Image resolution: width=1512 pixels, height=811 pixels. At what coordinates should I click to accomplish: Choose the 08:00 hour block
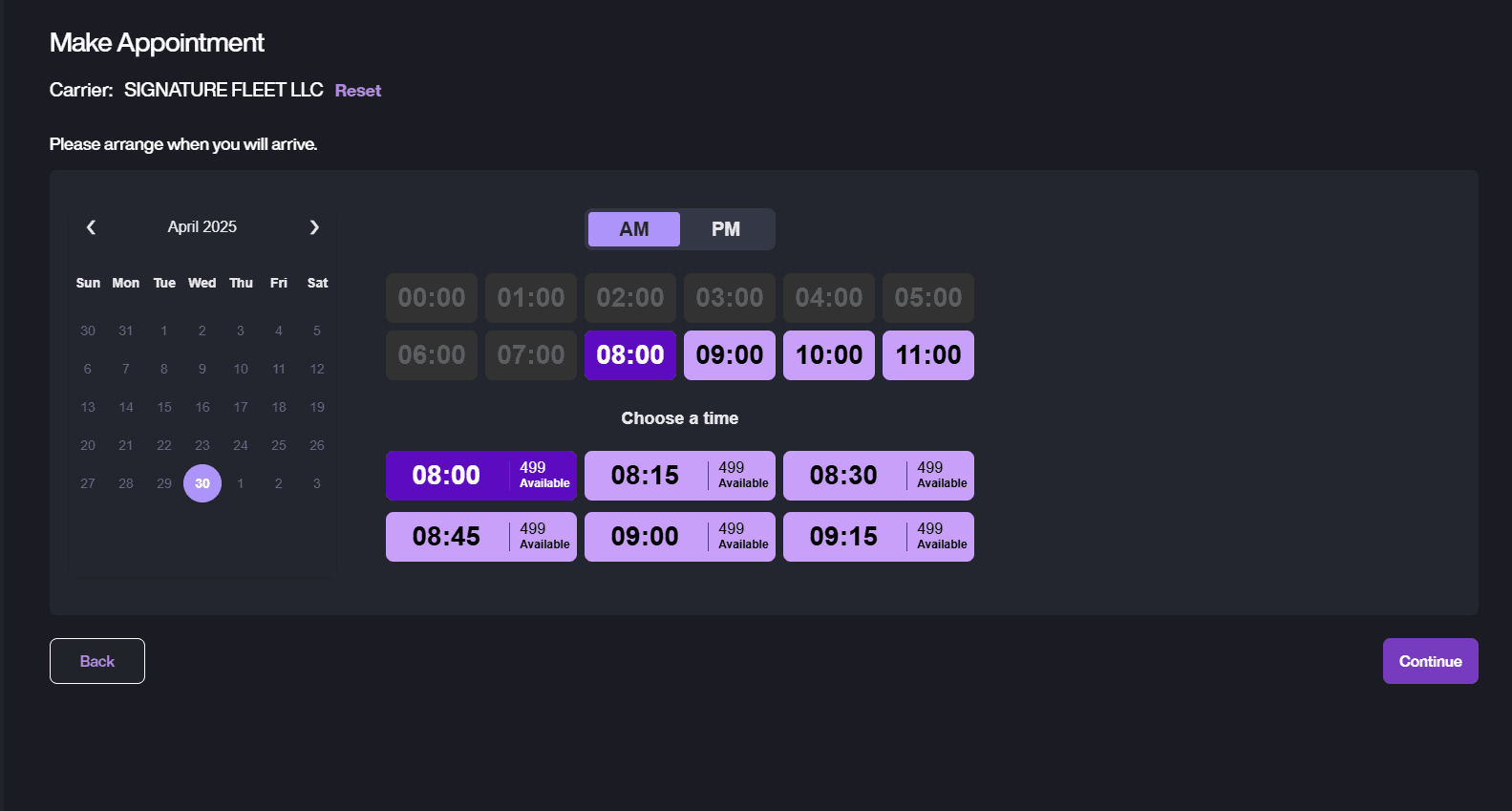630,355
